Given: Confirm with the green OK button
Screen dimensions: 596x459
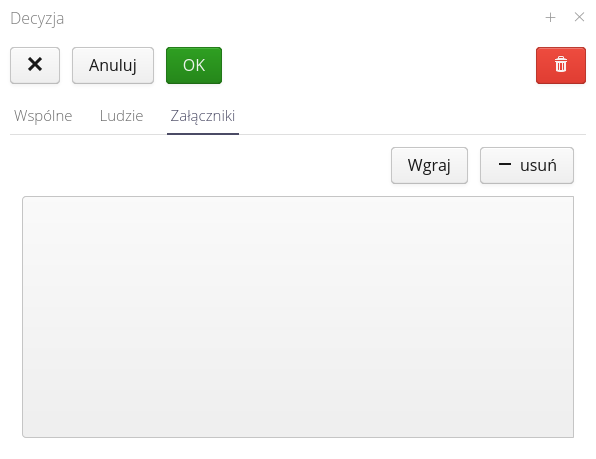Looking at the screenshot, I should (194, 65).
